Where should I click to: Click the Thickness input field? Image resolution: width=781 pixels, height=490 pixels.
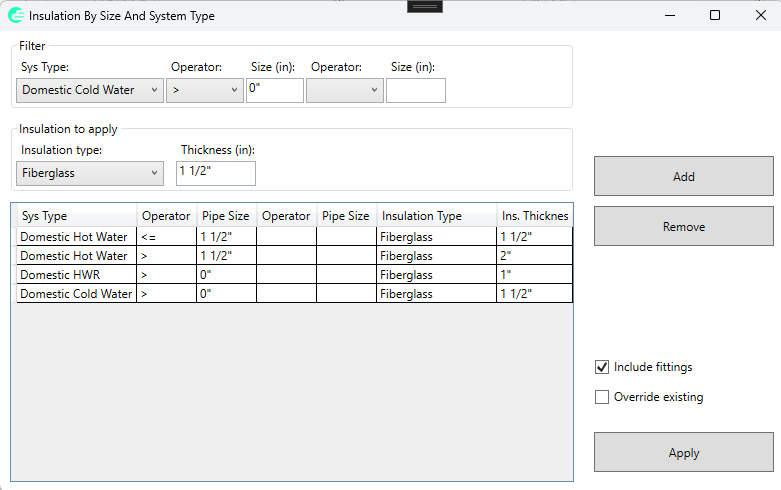coord(215,173)
